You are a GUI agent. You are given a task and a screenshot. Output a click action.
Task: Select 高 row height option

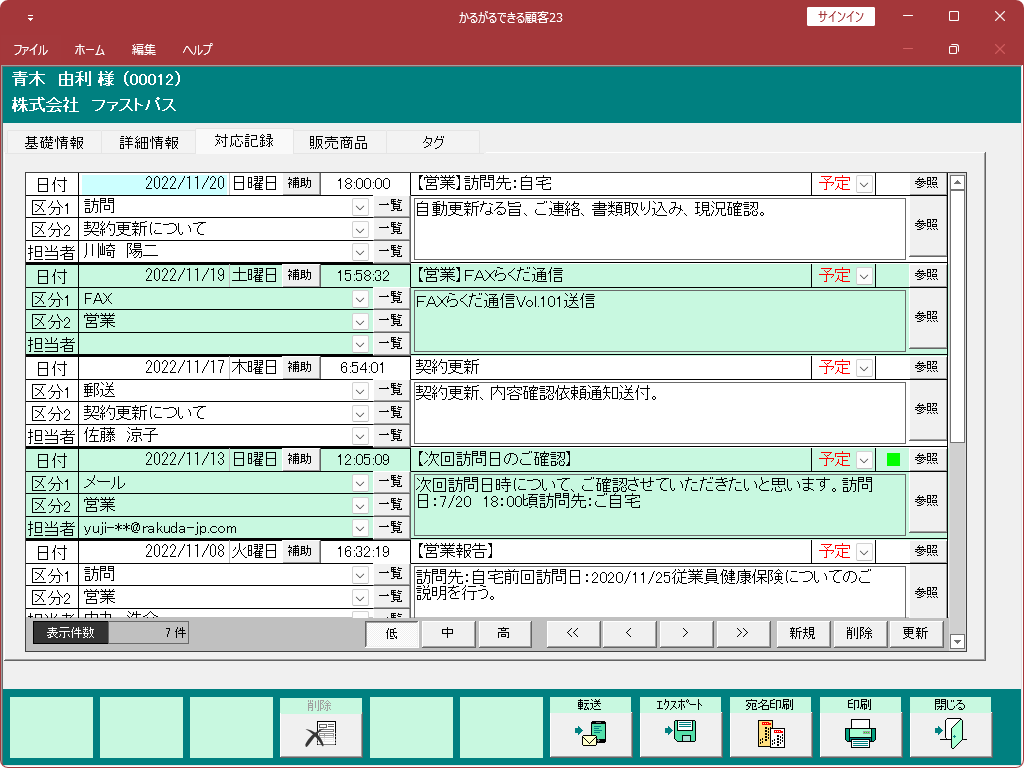tap(504, 633)
